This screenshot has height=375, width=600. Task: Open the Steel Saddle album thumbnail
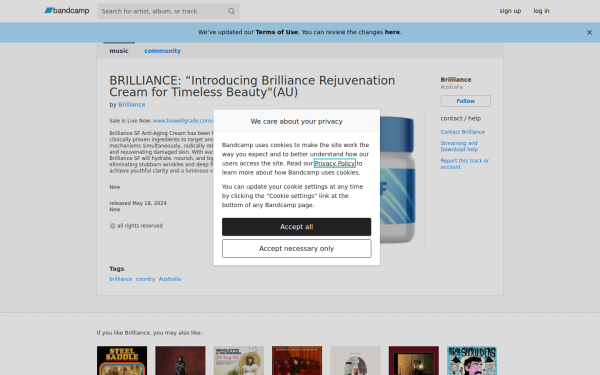(122, 360)
